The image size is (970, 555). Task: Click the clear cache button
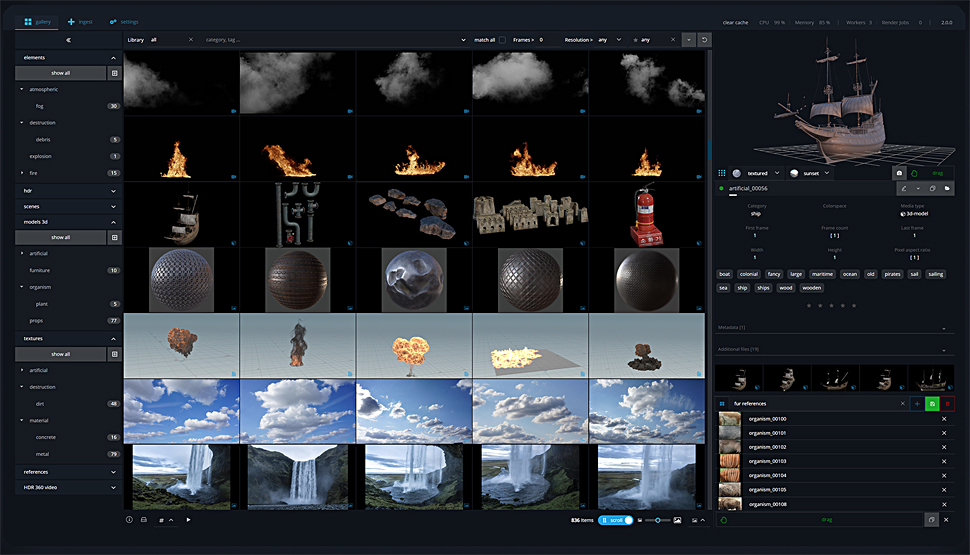(x=735, y=21)
